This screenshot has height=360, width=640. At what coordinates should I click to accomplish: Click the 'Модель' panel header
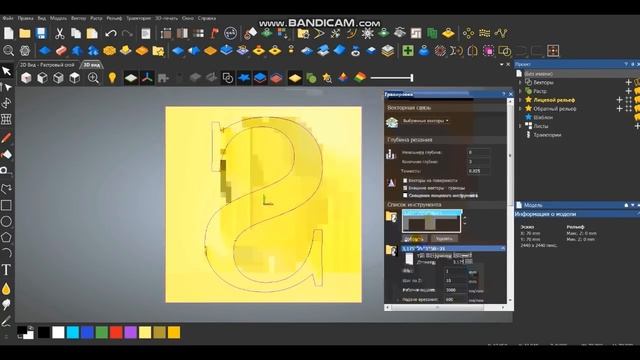[x=576, y=205]
